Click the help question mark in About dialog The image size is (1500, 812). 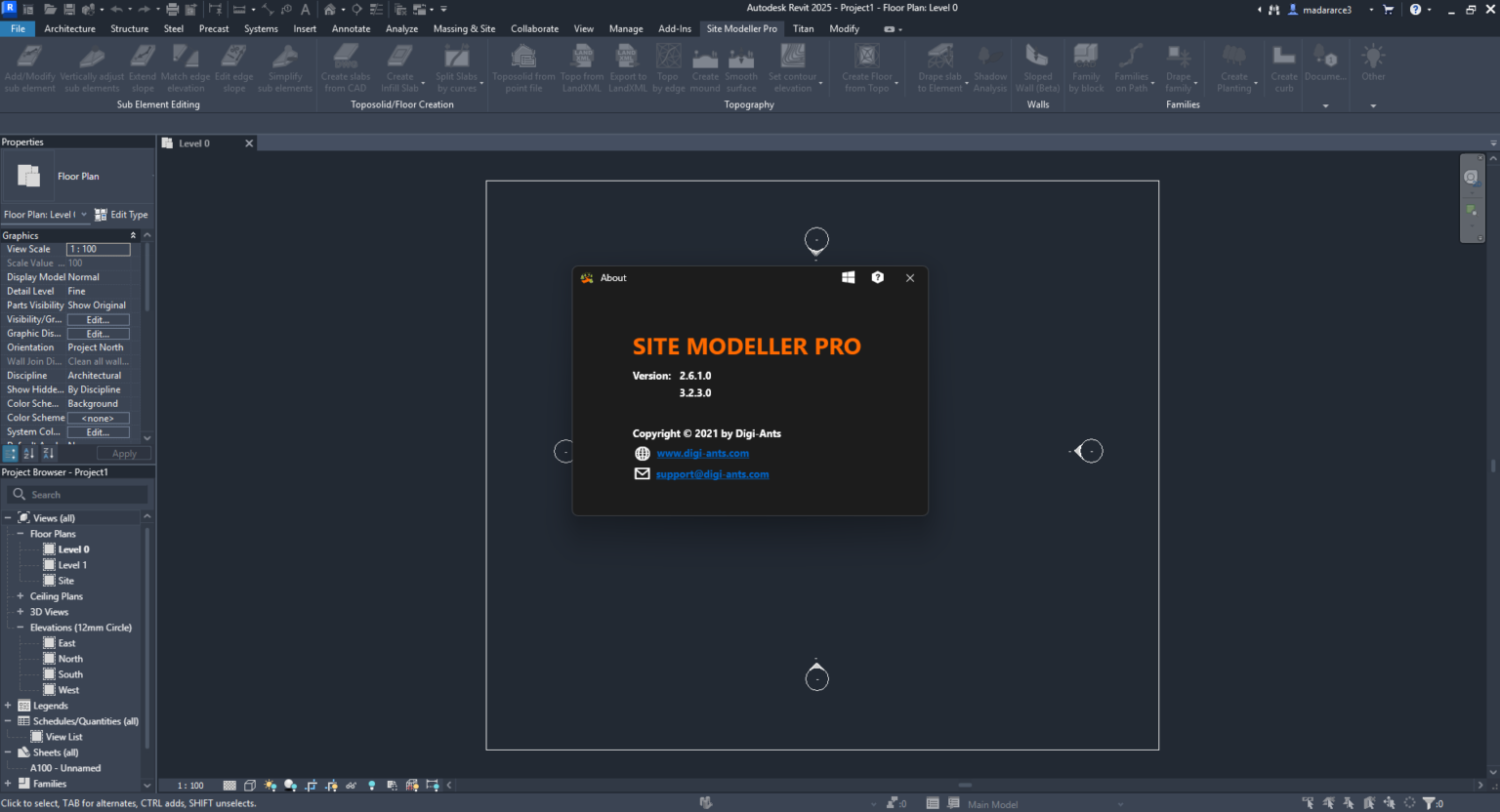877,278
